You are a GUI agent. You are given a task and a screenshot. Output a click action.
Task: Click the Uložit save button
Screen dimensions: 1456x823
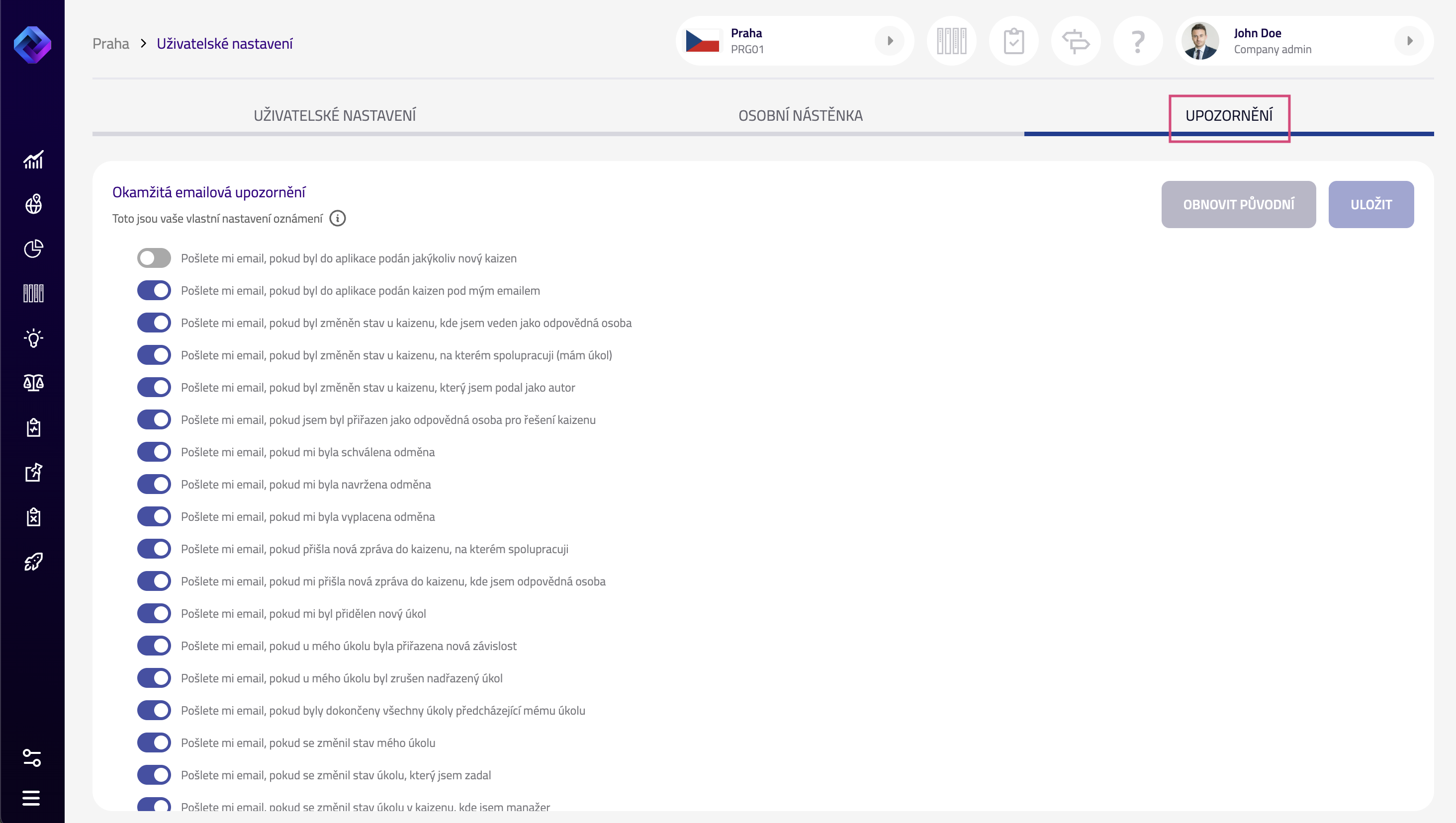(1370, 205)
